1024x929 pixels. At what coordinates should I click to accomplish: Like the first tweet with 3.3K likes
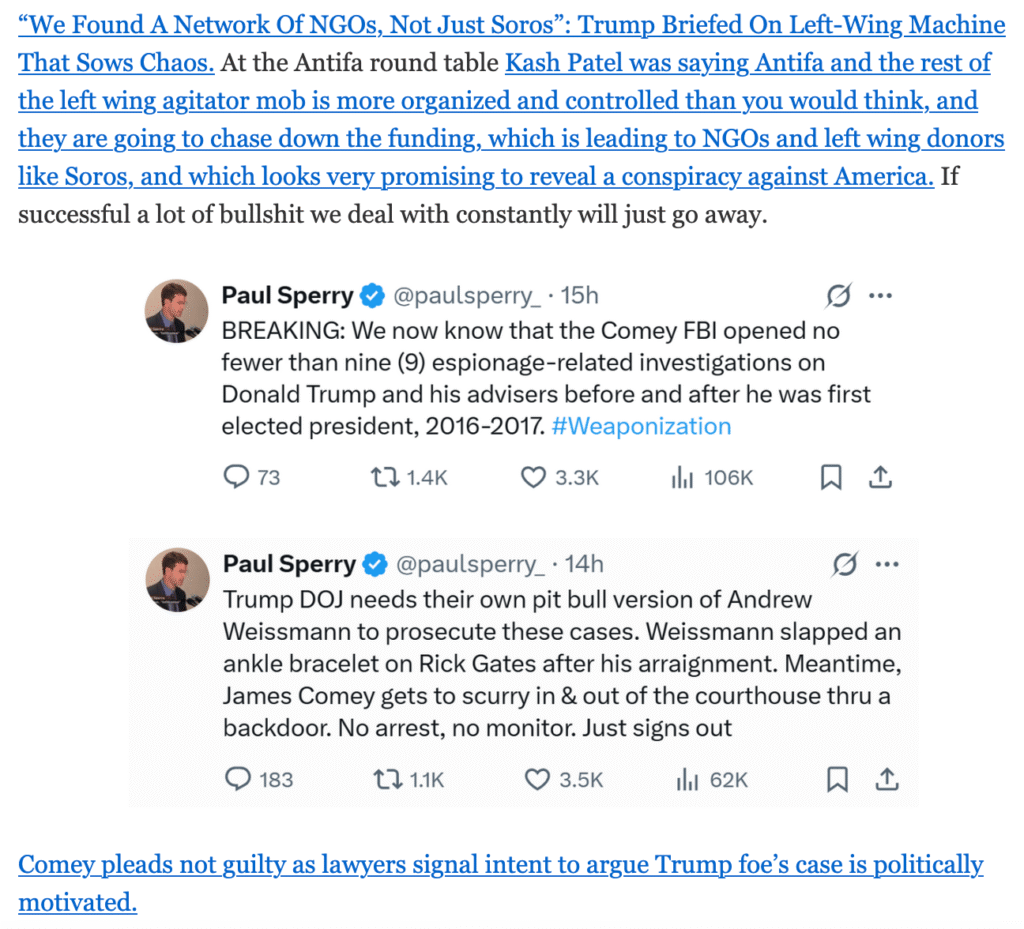point(534,478)
